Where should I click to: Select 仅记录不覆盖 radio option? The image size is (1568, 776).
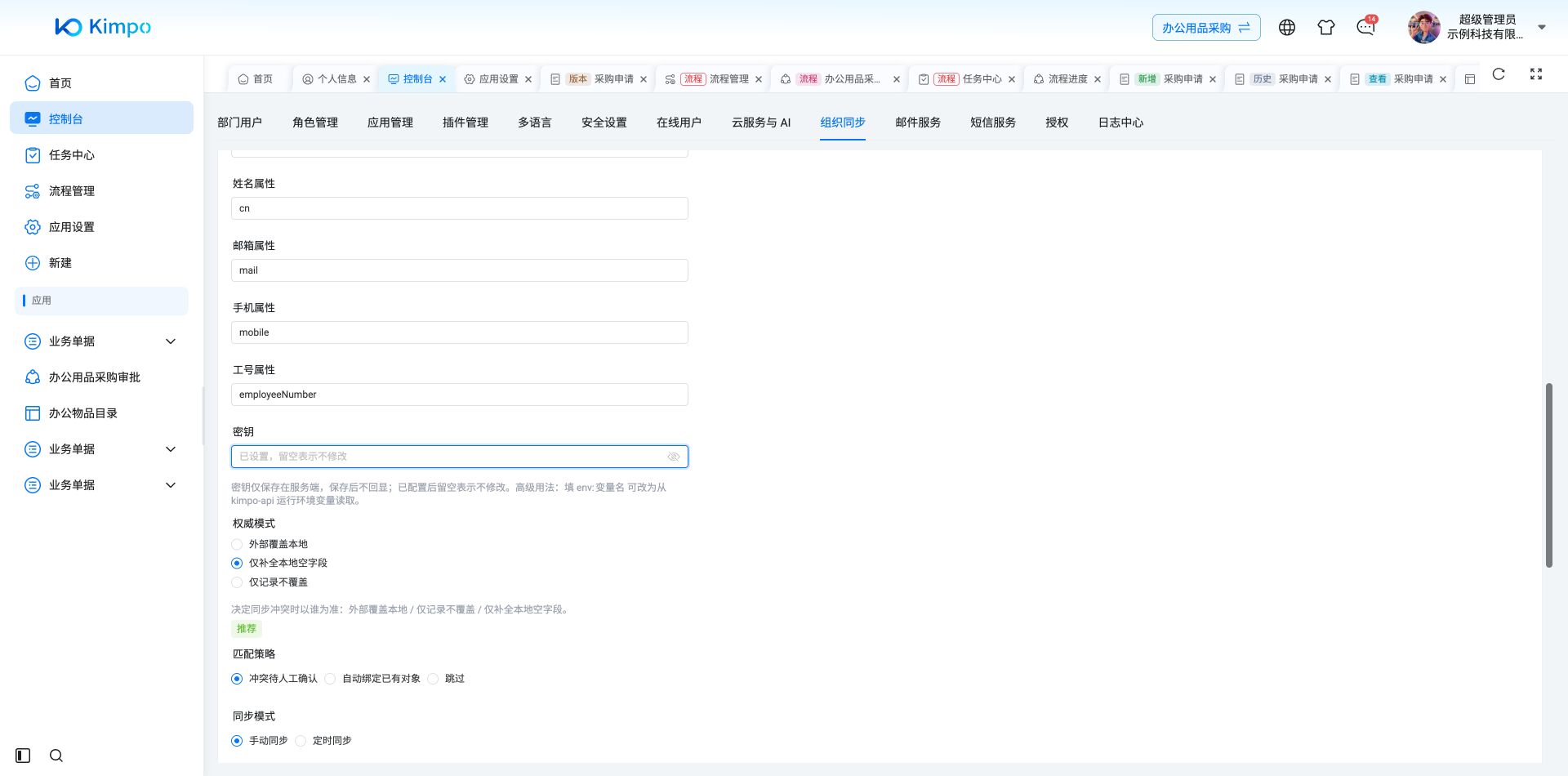[237, 582]
